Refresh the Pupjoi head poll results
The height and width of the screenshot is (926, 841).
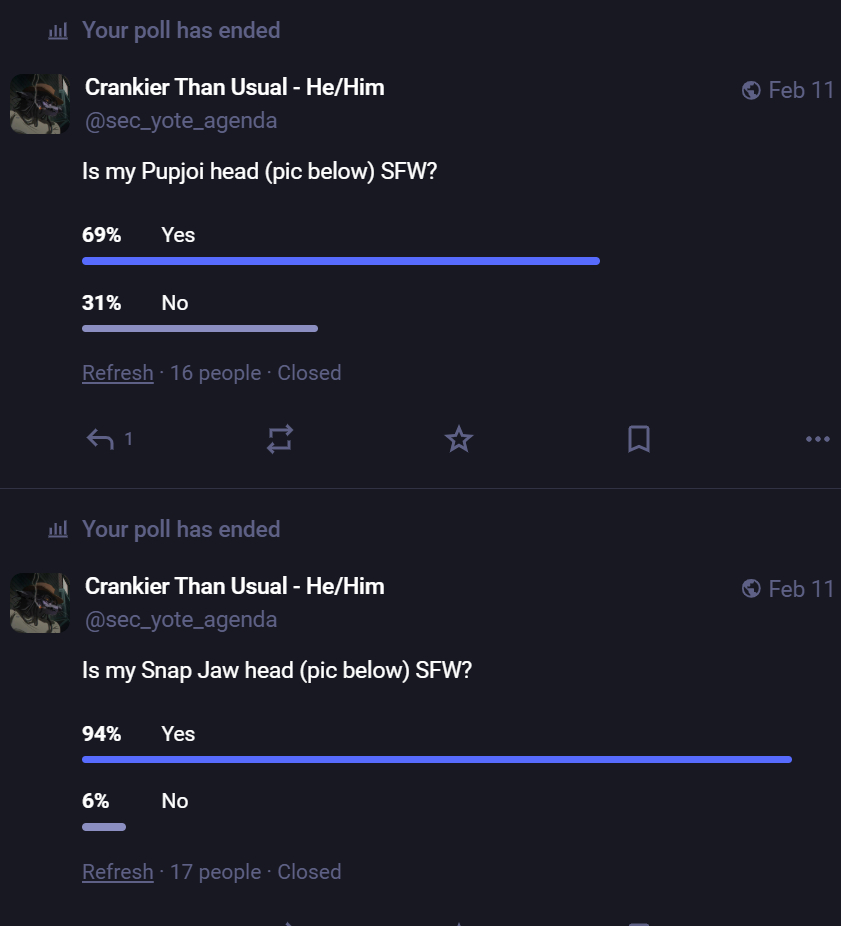click(x=118, y=373)
